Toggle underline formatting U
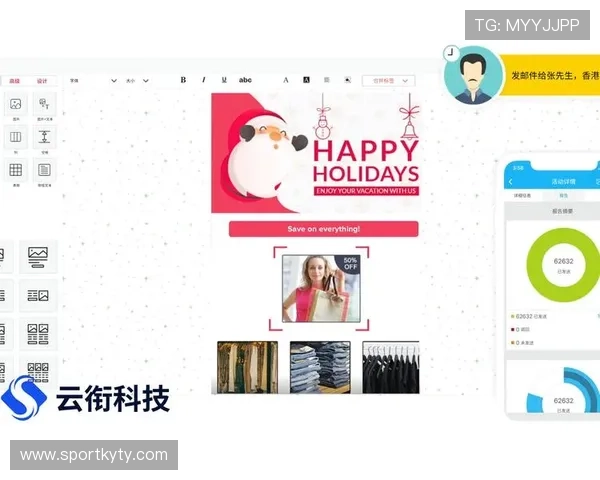Screen dimensions: 600x480 click(x=224, y=80)
